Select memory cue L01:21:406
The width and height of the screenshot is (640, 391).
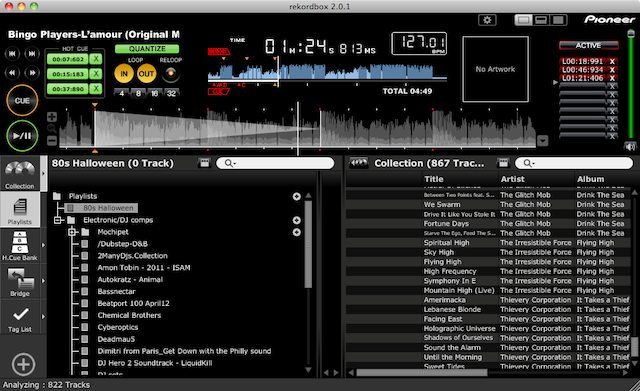(582, 78)
